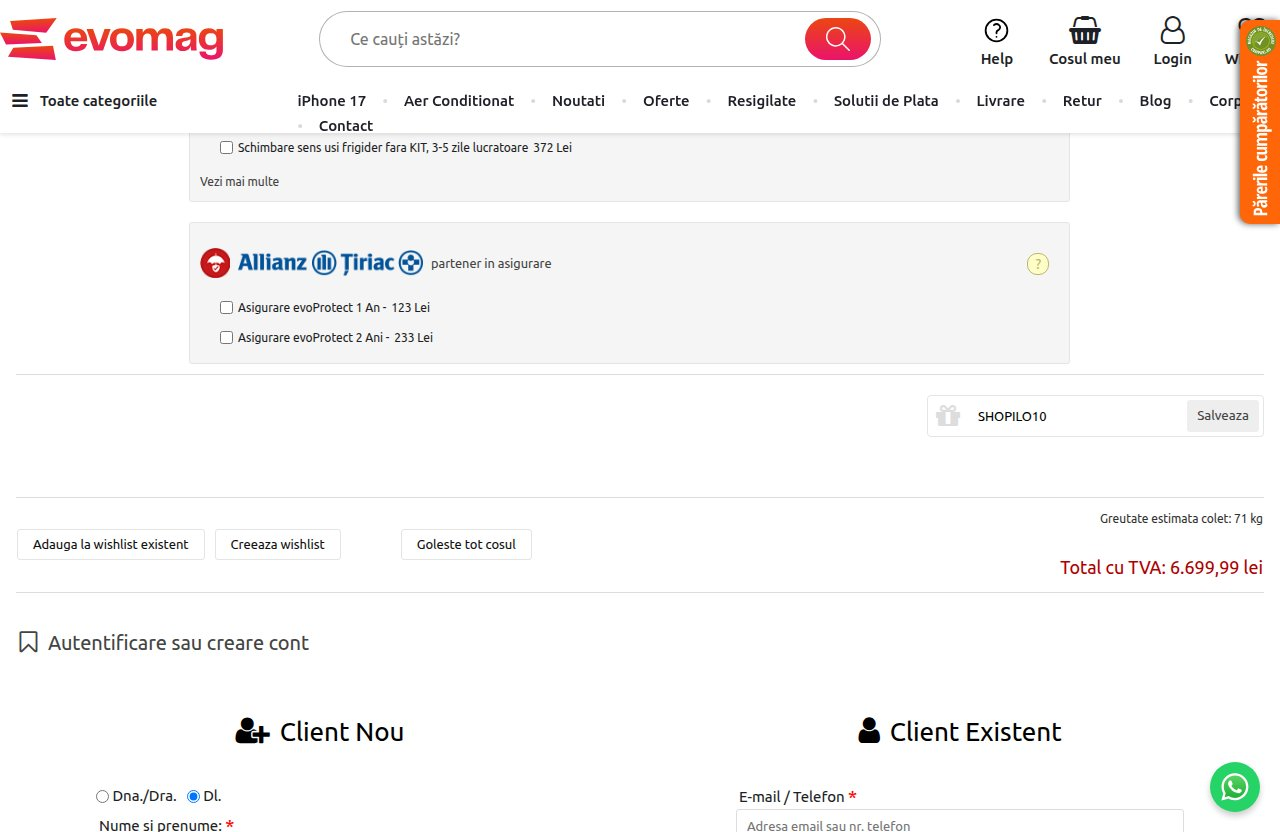Open the Toate categoriile hamburger menu
The image size is (1280, 832).
20,101
